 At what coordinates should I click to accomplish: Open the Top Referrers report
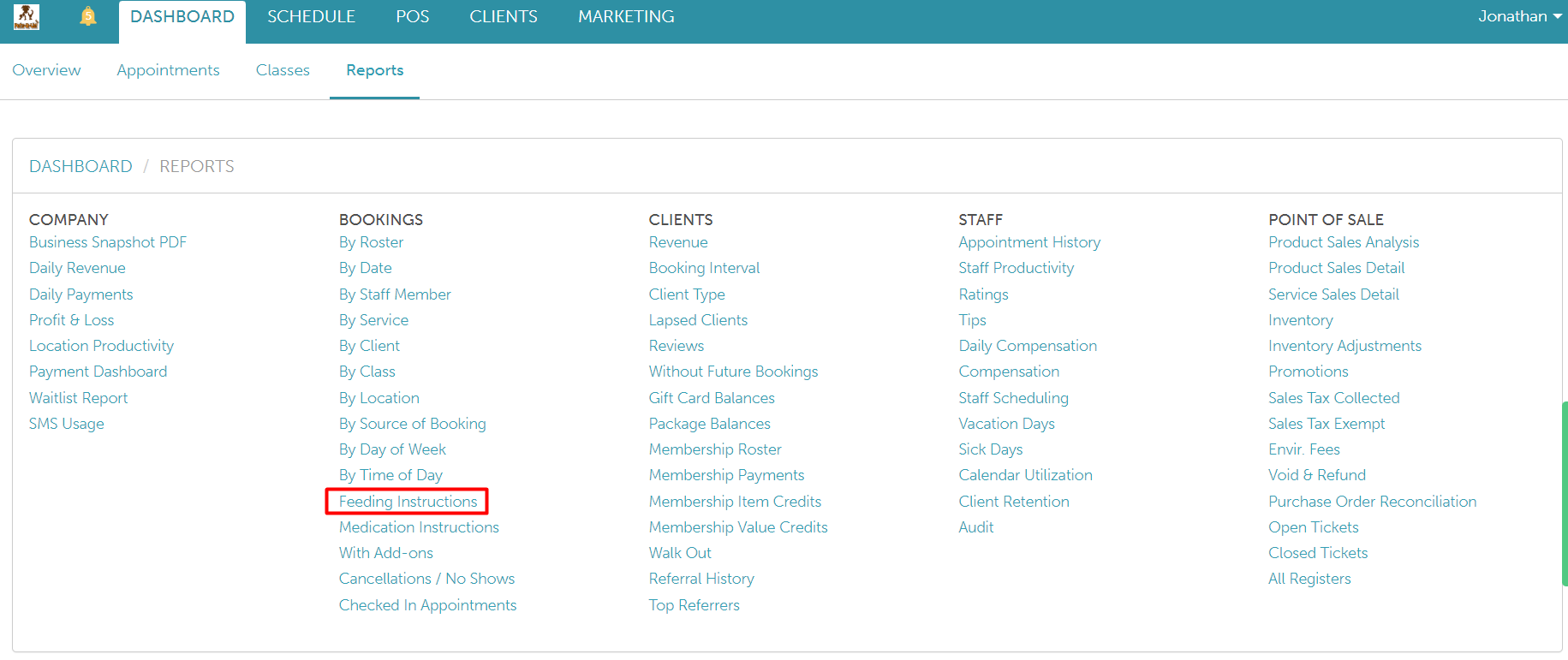point(694,605)
